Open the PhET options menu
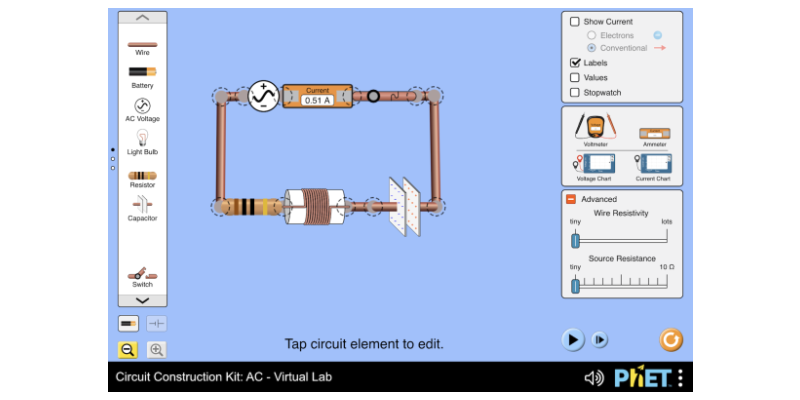 tap(680, 378)
